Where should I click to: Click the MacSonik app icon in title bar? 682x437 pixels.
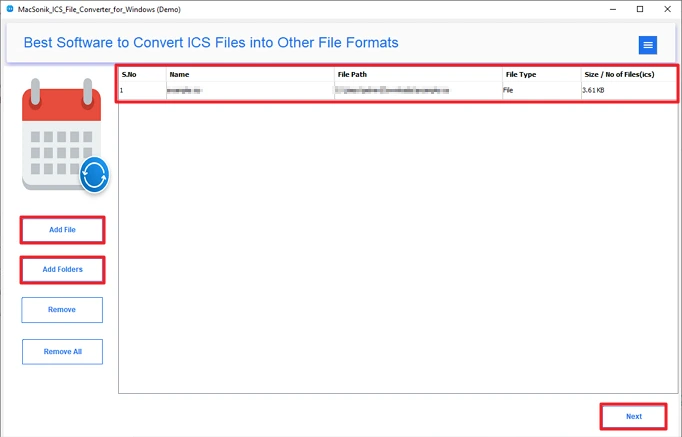(8, 9)
